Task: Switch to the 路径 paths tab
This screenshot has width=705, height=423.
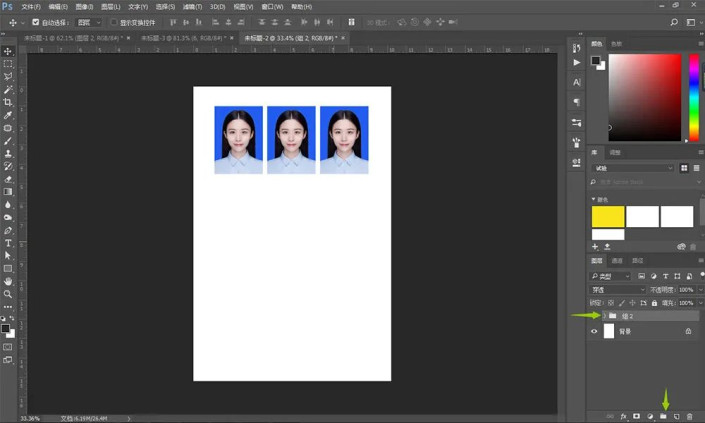Action: coord(638,261)
